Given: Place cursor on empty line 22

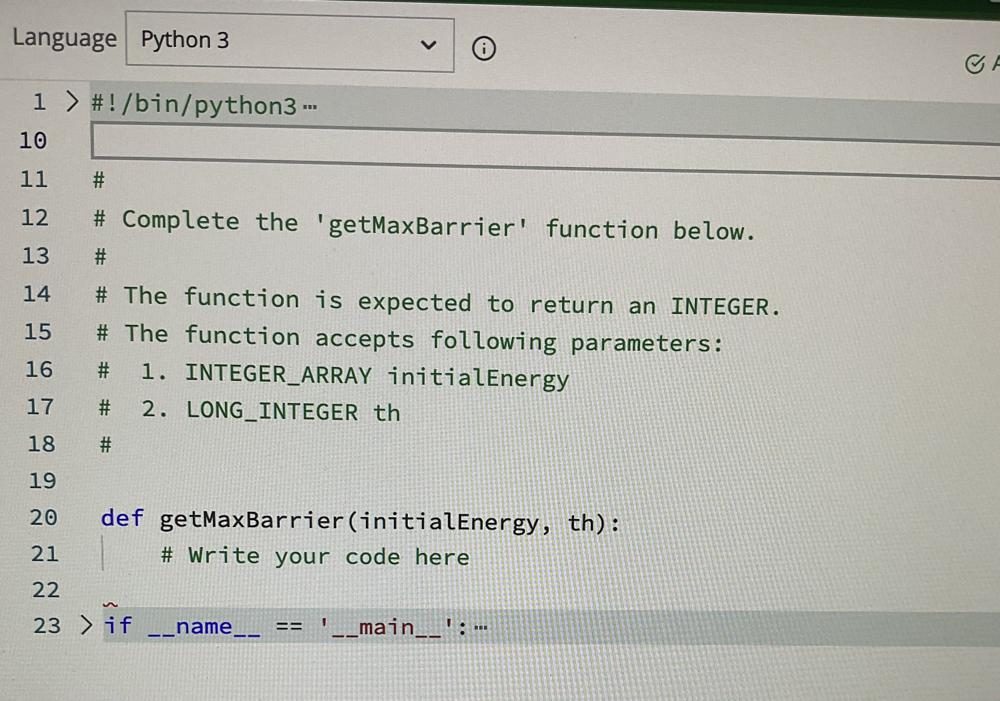Looking at the screenshot, I should (300, 590).
